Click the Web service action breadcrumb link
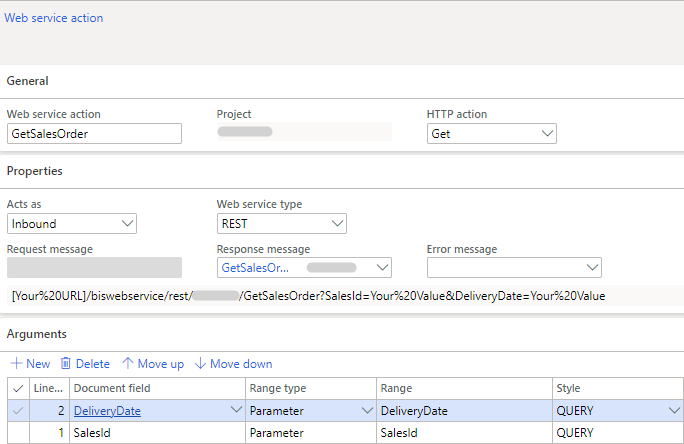The width and height of the screenshot is (684, 444). click(x=54, y=18)
